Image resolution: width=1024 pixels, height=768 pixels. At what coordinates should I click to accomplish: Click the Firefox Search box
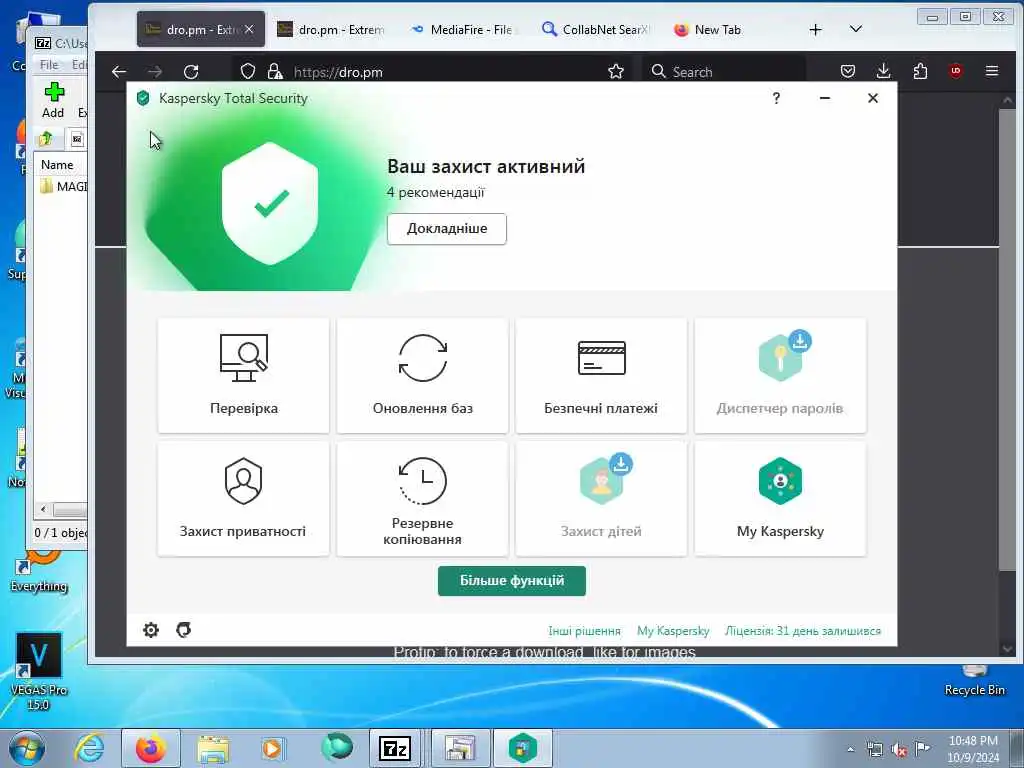(x=724, y=72)
